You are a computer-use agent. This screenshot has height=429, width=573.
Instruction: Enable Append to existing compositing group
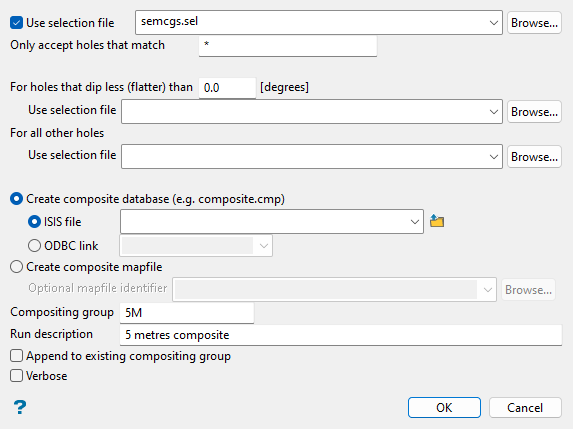tap(16, 356)
